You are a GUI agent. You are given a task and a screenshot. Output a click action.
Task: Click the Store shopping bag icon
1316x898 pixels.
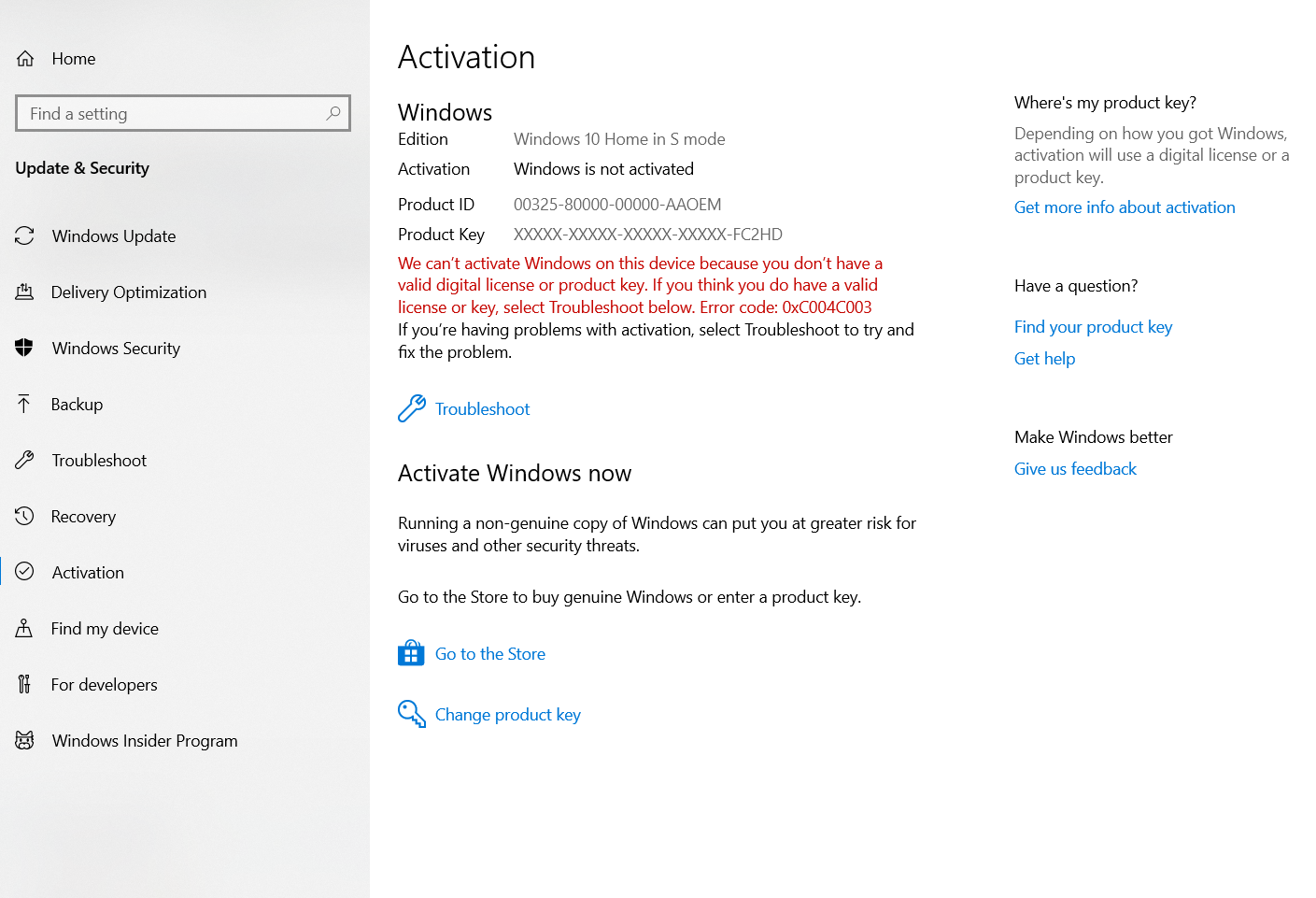411,653
